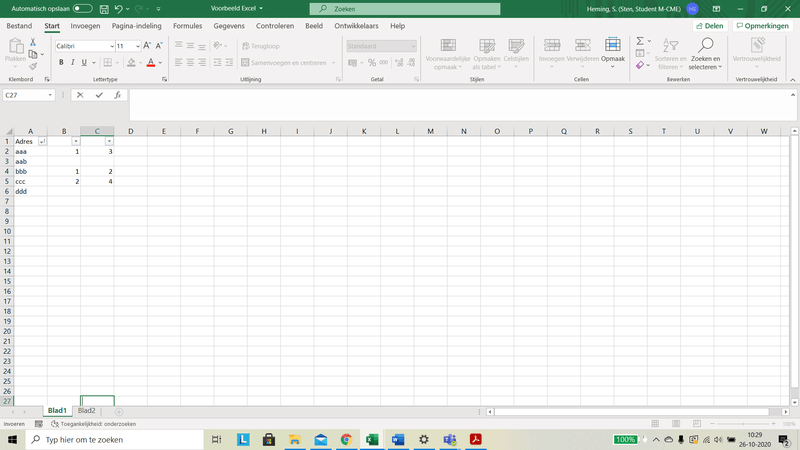The width and height of the screenshot is (800, 450).
Task: Open the Plakken paste icon
Action: point(15,46)
